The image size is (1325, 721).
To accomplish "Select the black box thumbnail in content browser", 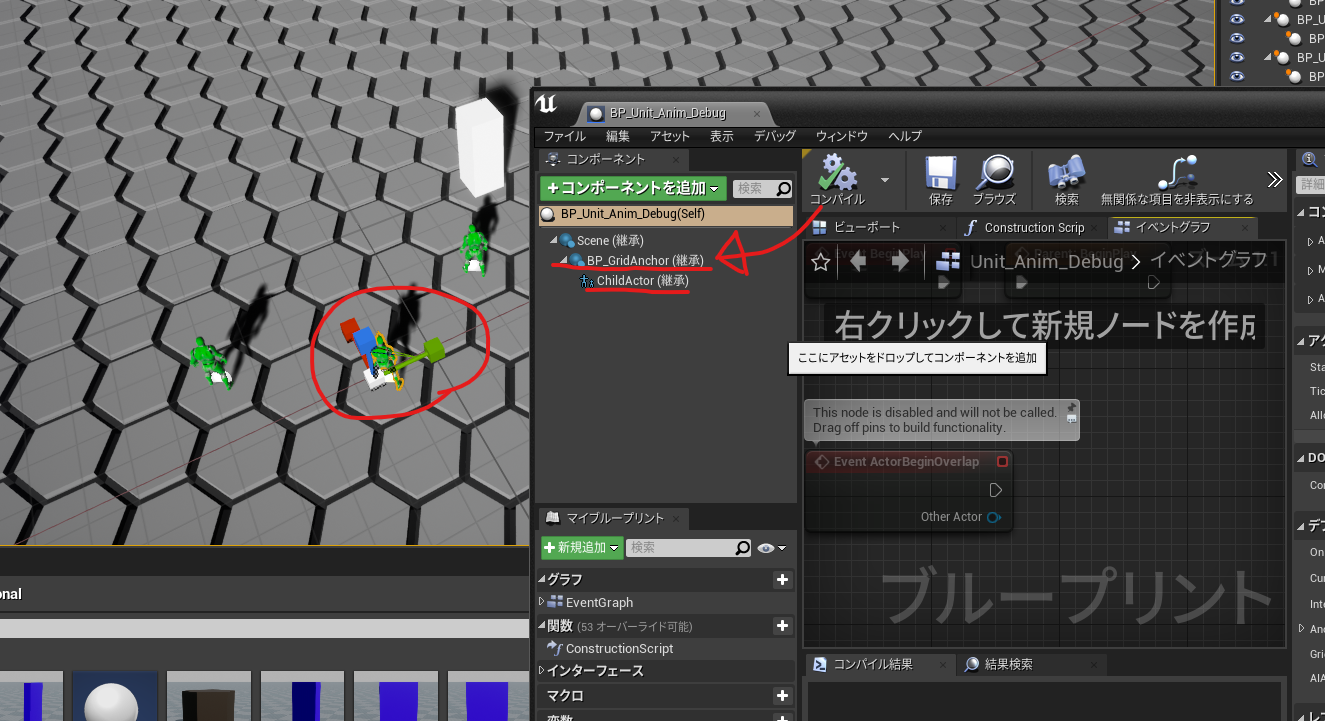I will point(208,697).
